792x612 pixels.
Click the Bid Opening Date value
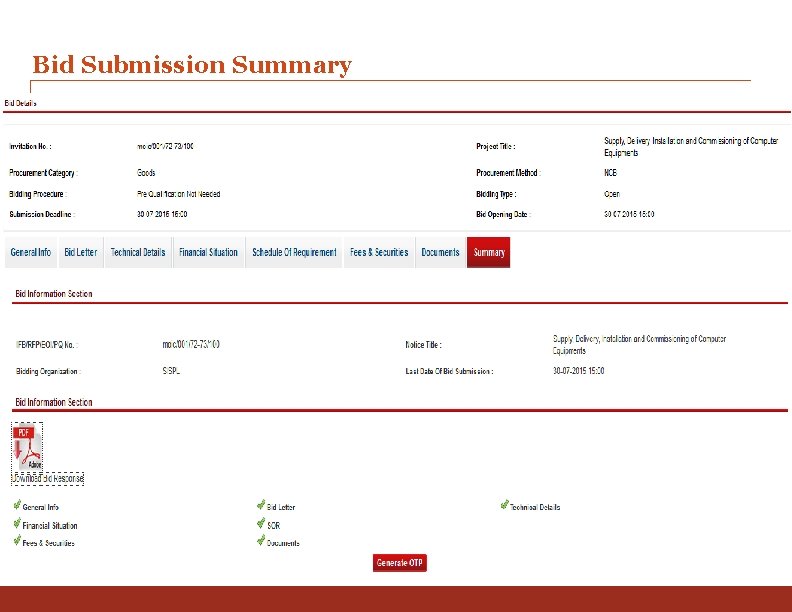pos(629,214)
